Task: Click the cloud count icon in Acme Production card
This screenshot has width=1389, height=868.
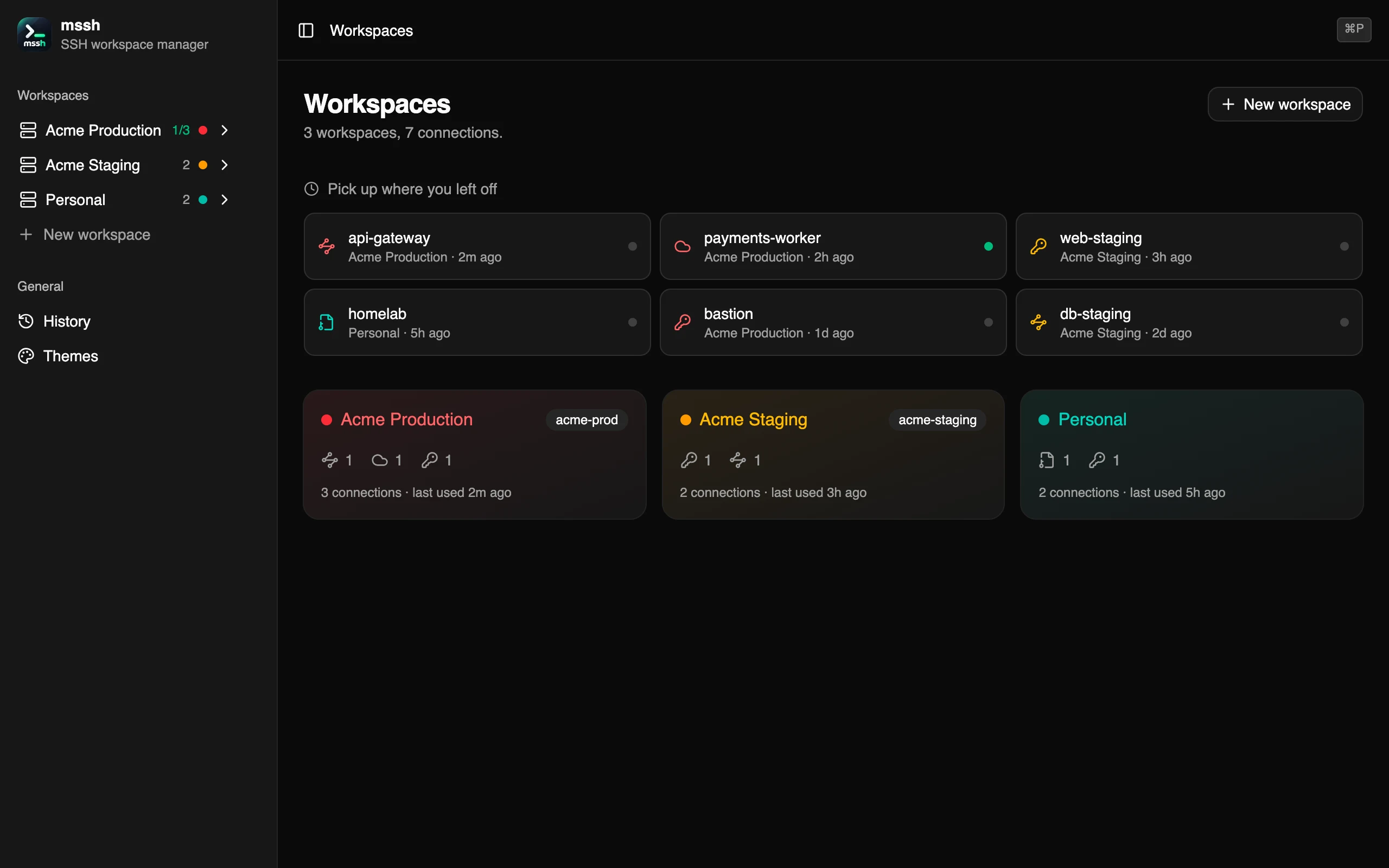Action: pyautogui.click(x=379, y=460)
